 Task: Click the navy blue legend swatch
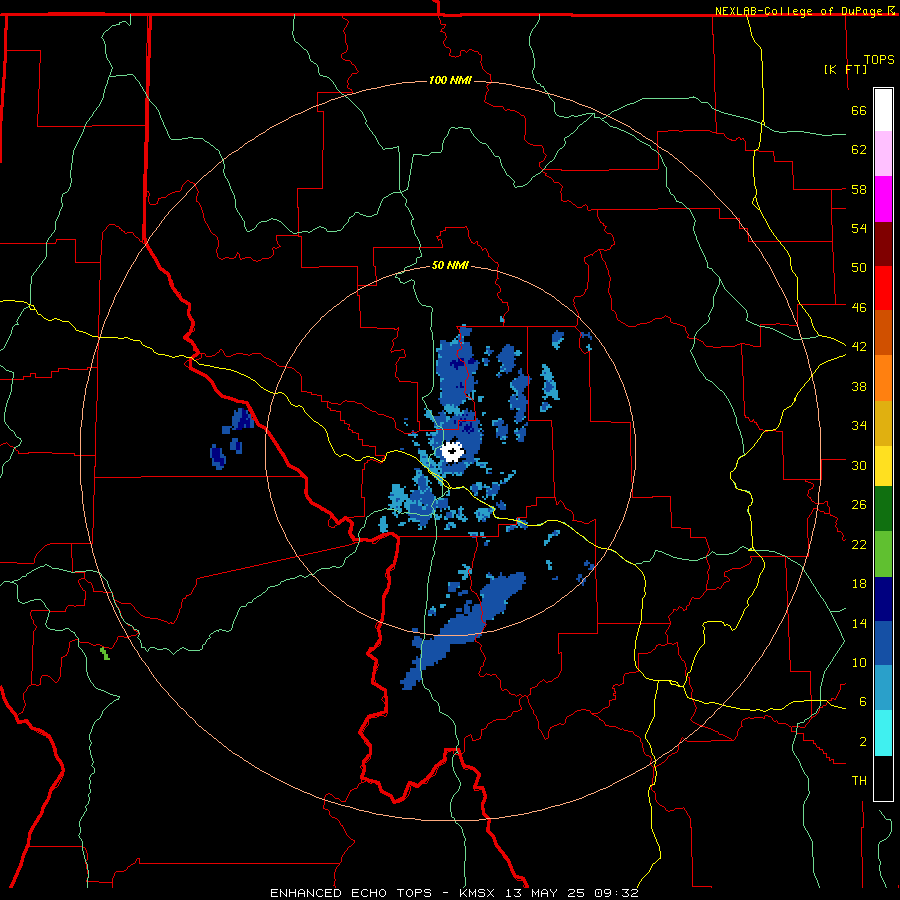point(883,599)
